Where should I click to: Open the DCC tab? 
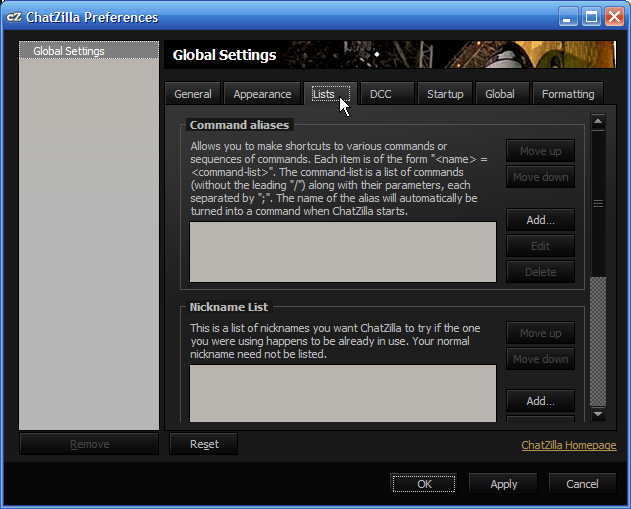pyautogui.click(x=388, y=94)
